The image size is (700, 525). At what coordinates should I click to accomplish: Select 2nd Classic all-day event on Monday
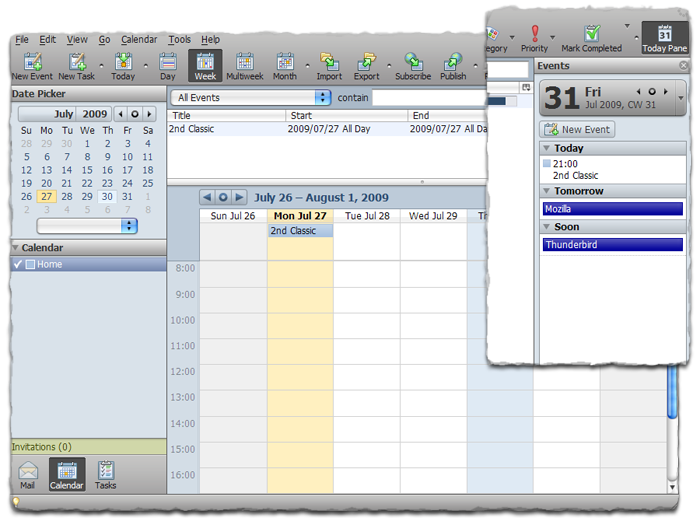click(x=301, y=231)
